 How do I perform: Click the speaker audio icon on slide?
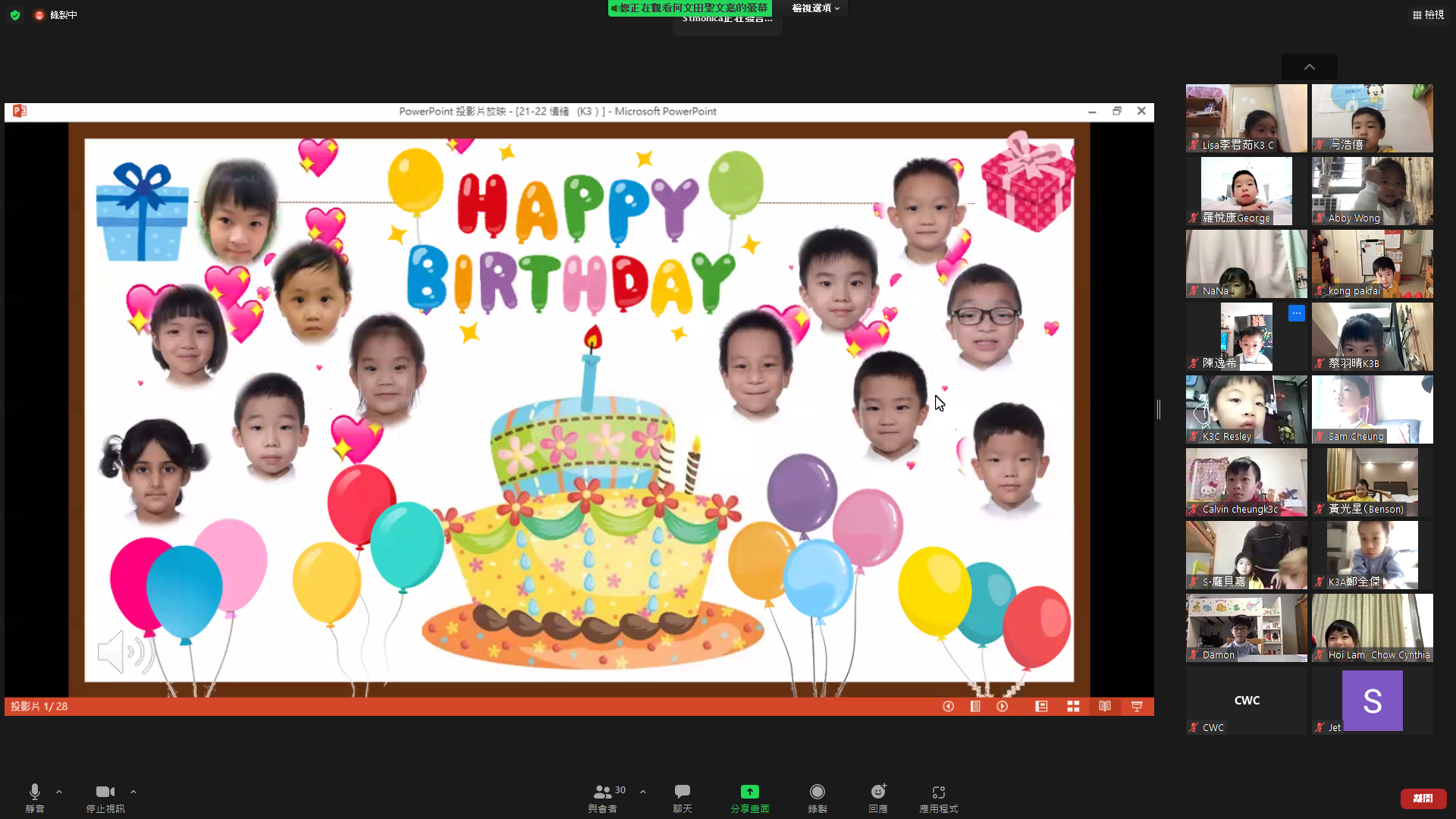point(125,651)
